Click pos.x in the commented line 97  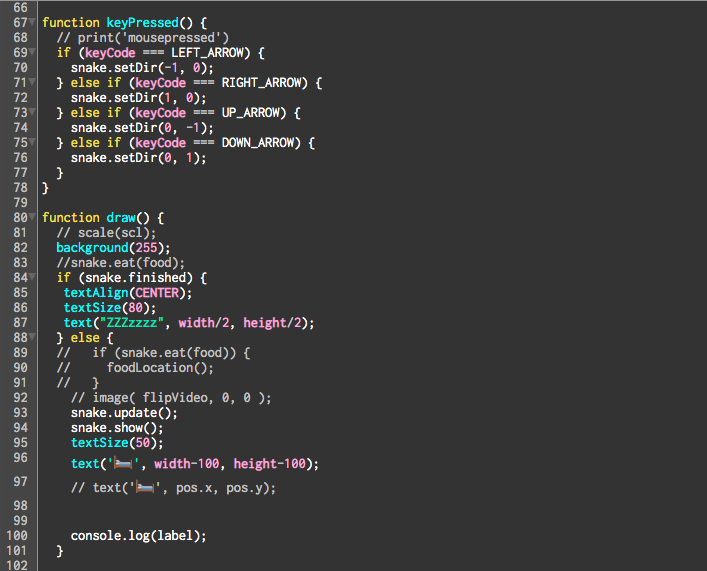click(x=194, y=488)
